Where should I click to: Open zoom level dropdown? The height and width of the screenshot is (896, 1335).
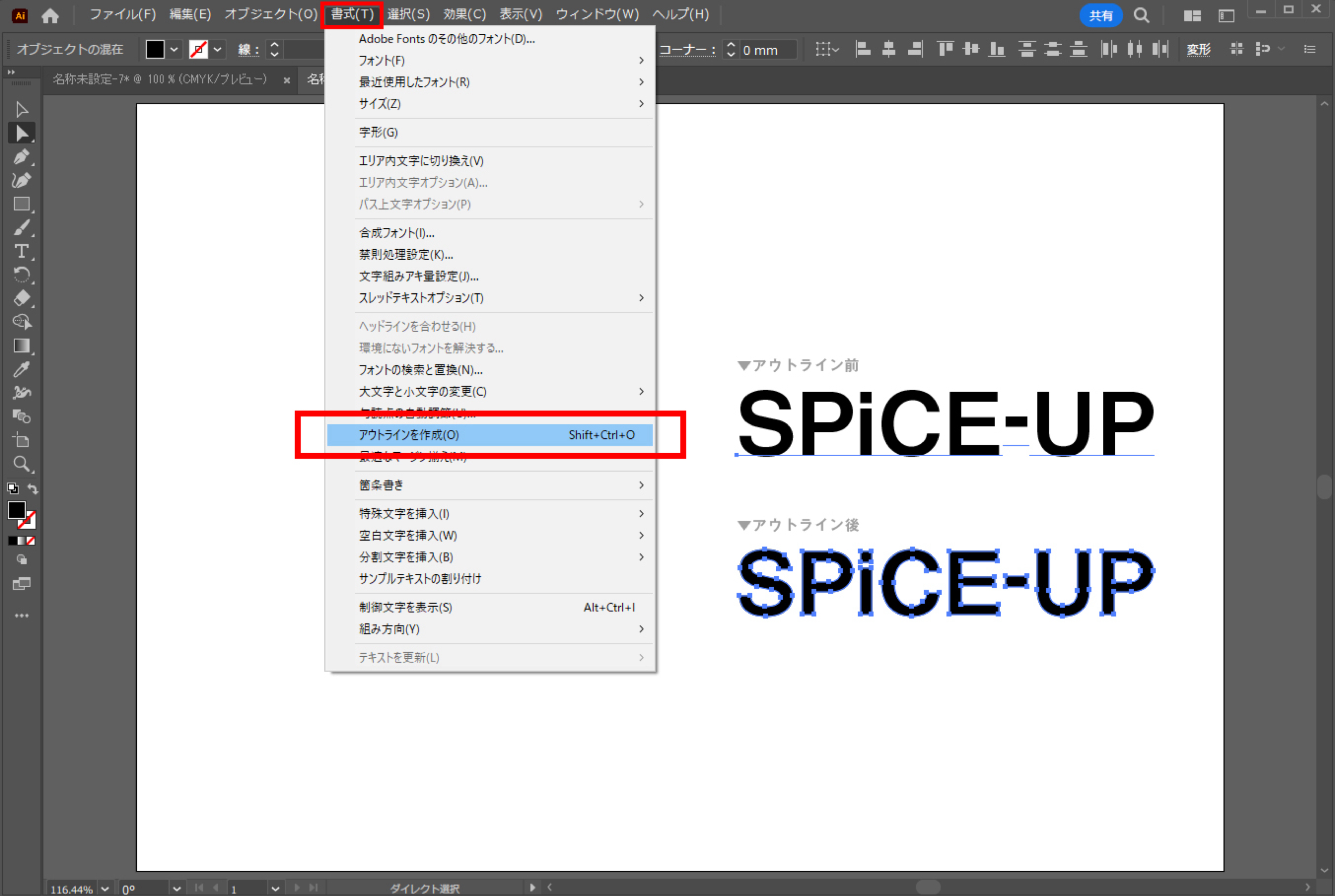point(104,888)
